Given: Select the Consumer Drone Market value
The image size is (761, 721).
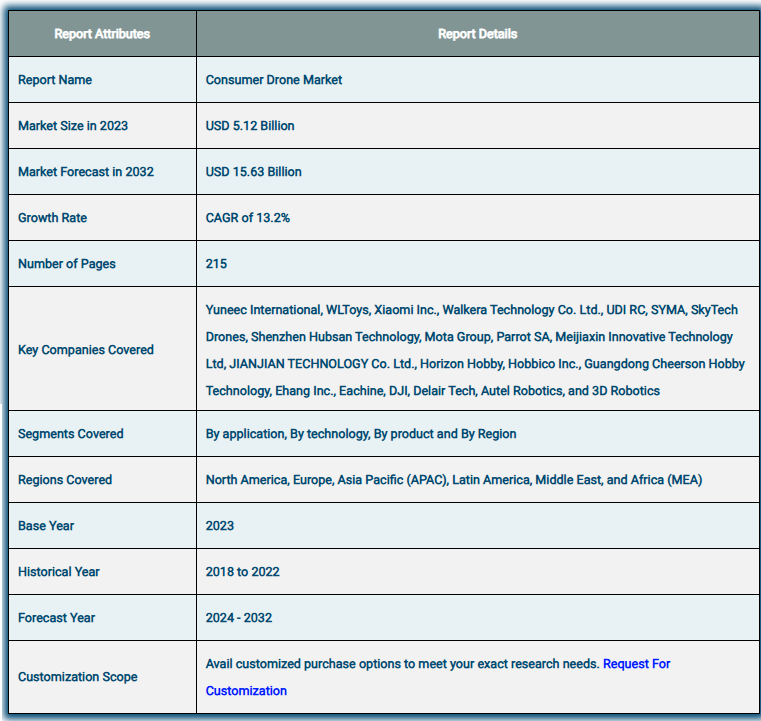Looking at the screenshot, I should (x=274, y=80).
